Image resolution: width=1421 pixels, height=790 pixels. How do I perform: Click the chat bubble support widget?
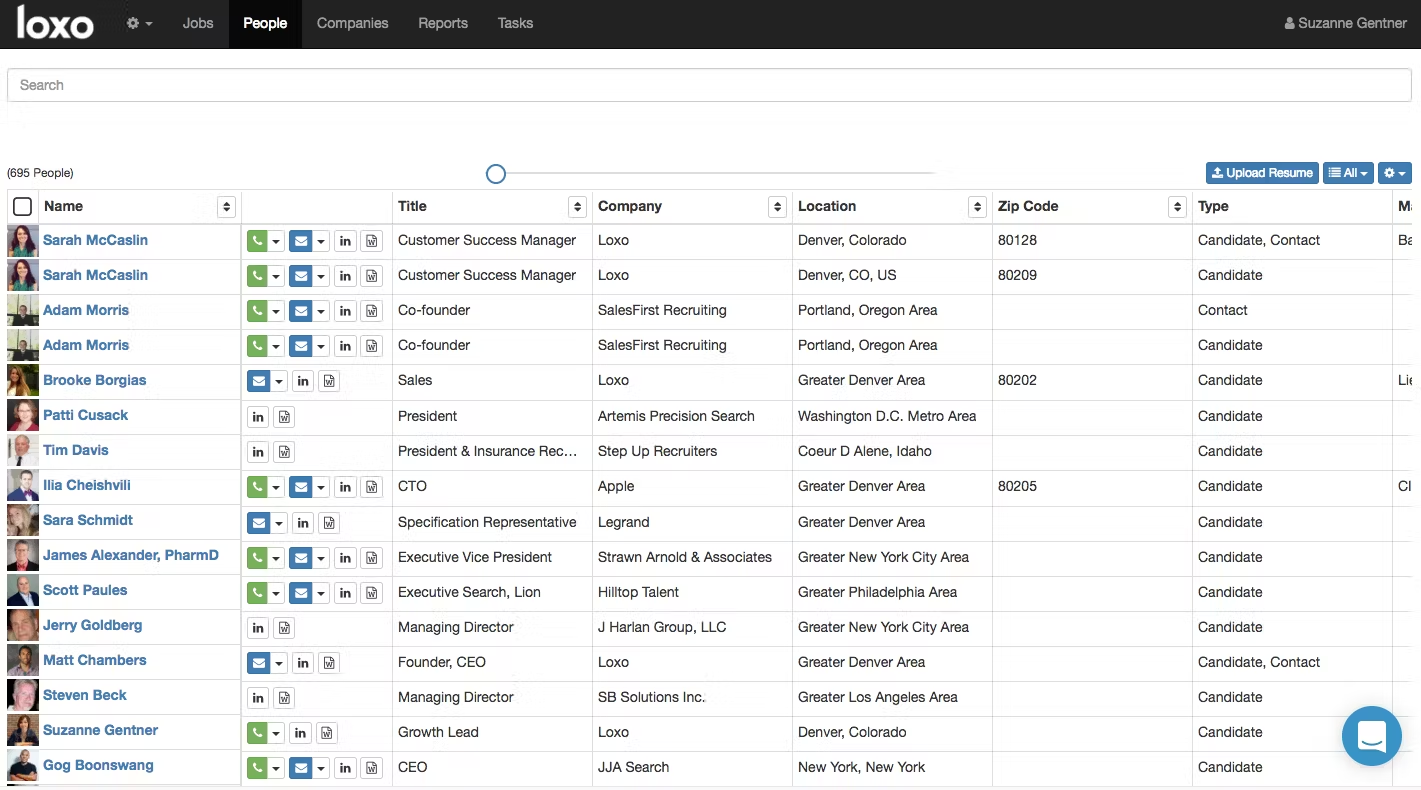click(x=1371, y=736)
